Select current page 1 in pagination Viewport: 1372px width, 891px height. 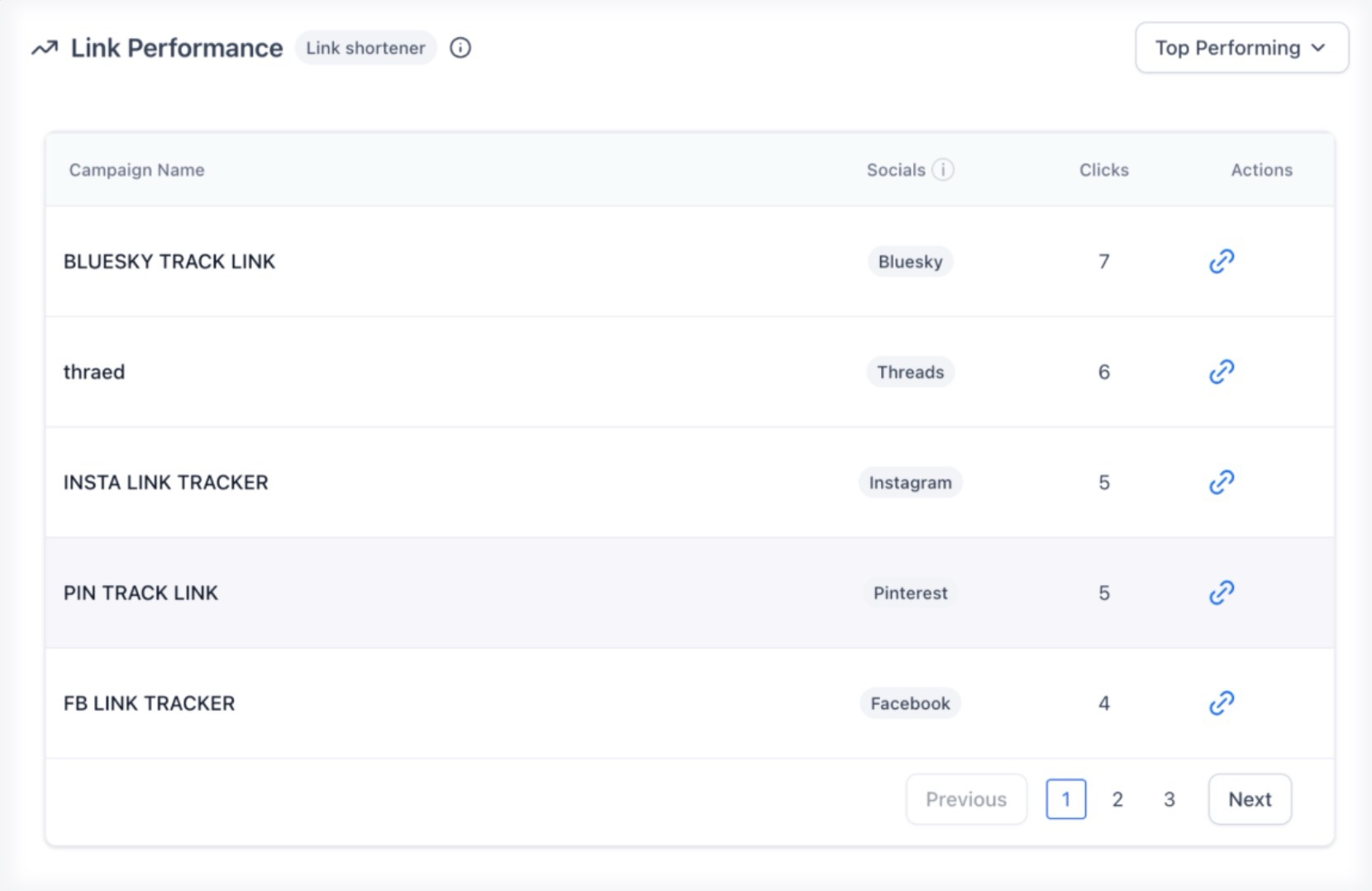[1065, 799]
